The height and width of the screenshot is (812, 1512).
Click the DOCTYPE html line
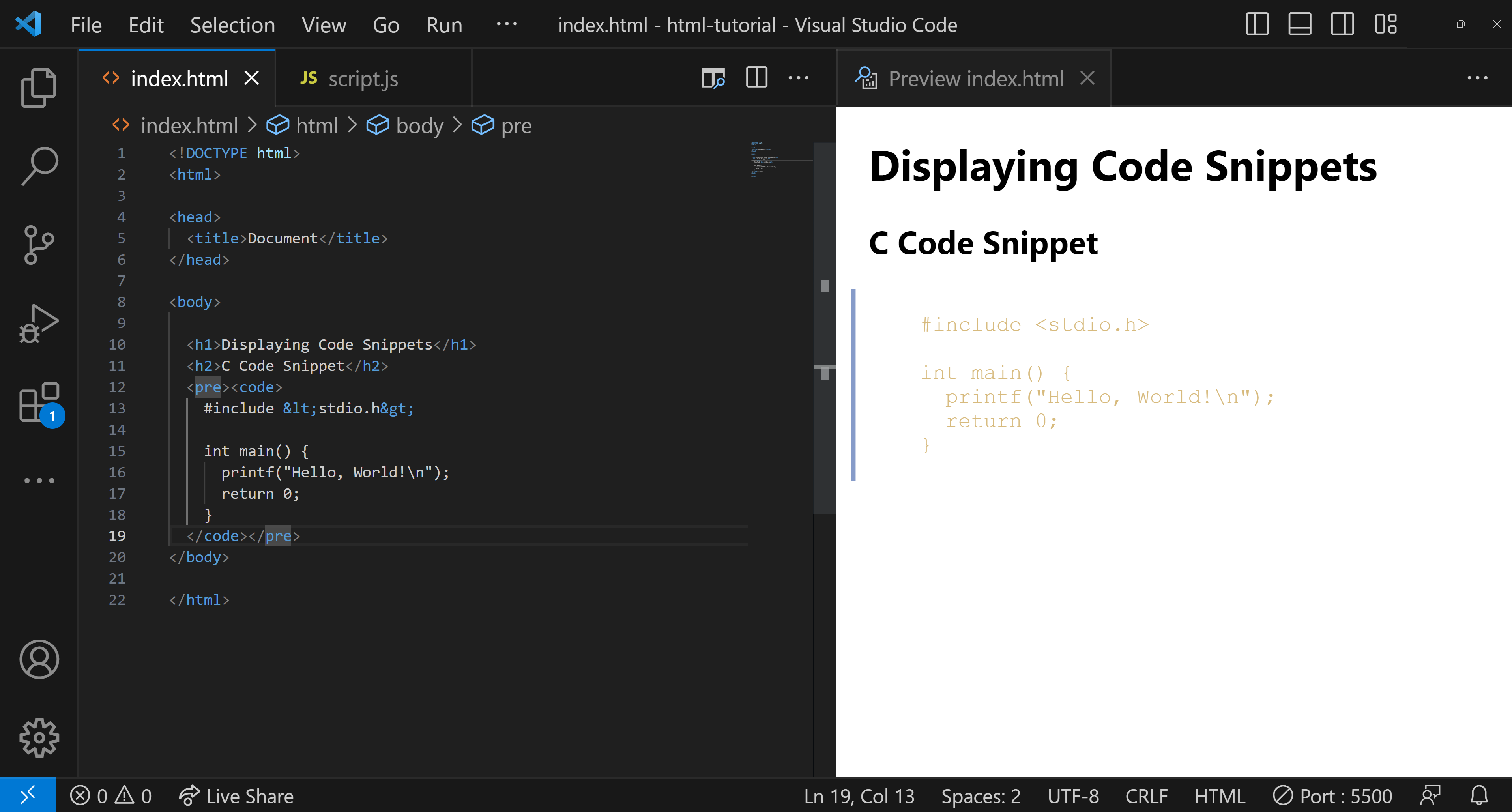tap(234, 153)
